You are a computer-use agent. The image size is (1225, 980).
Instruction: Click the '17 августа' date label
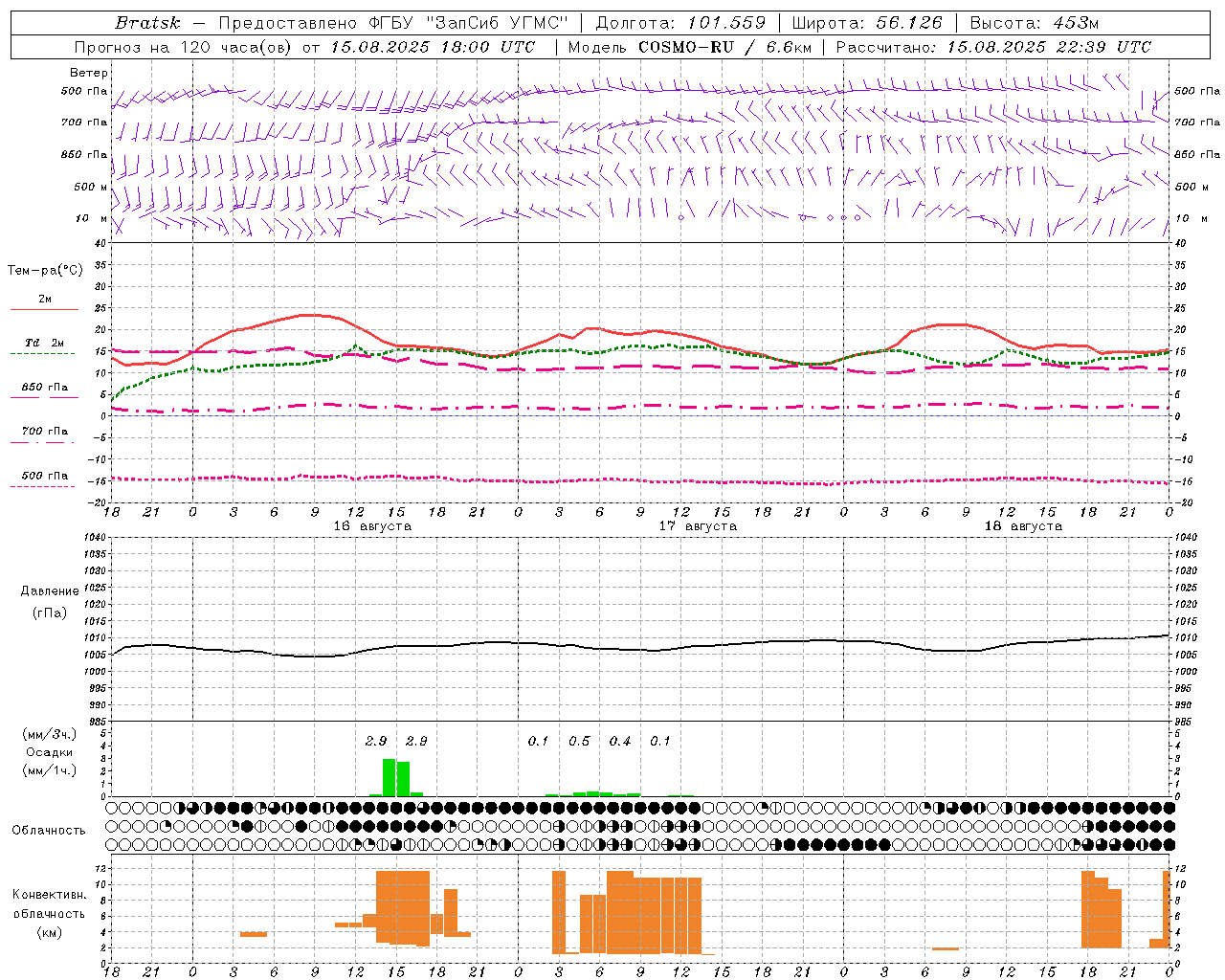pyautogui.click(x=698, y=526)
